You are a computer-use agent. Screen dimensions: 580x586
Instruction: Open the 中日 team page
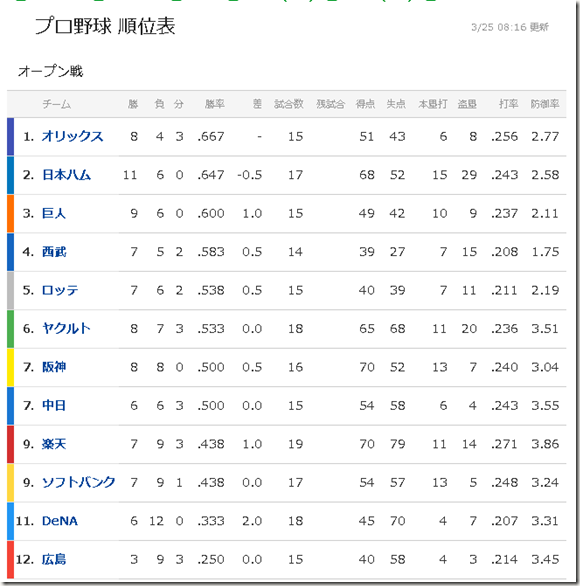[54, 405]
